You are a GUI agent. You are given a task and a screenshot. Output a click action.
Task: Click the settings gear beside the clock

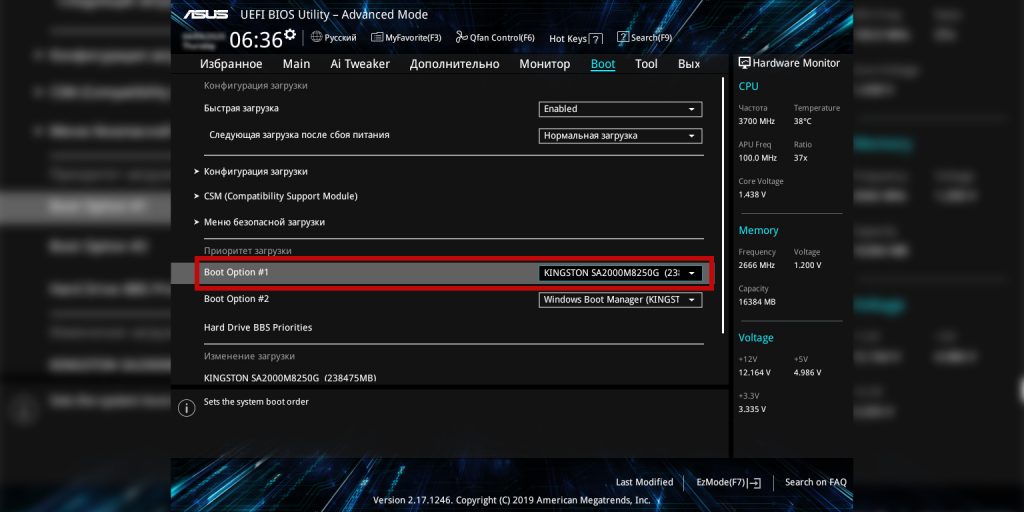(290, 35)
